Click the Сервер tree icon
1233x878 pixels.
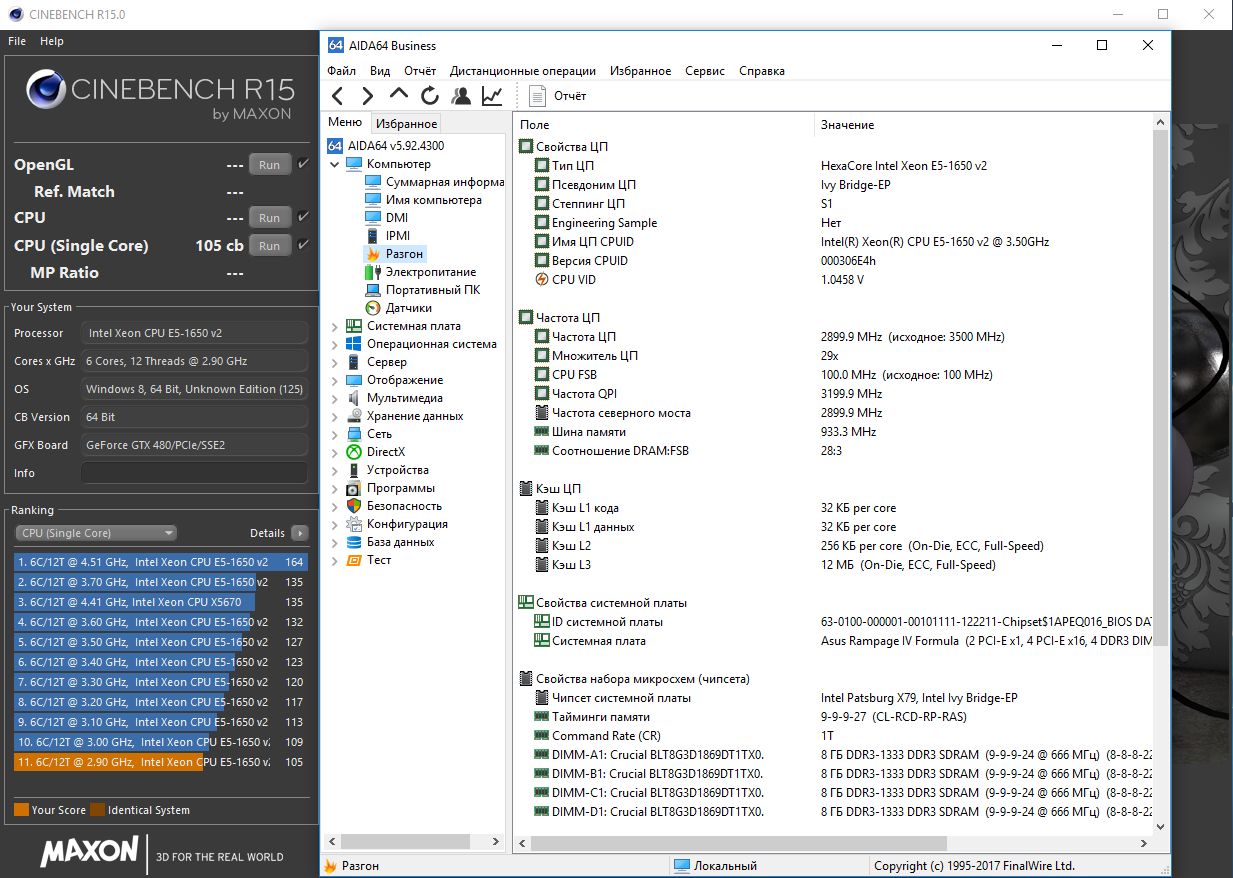coord(354,362)
